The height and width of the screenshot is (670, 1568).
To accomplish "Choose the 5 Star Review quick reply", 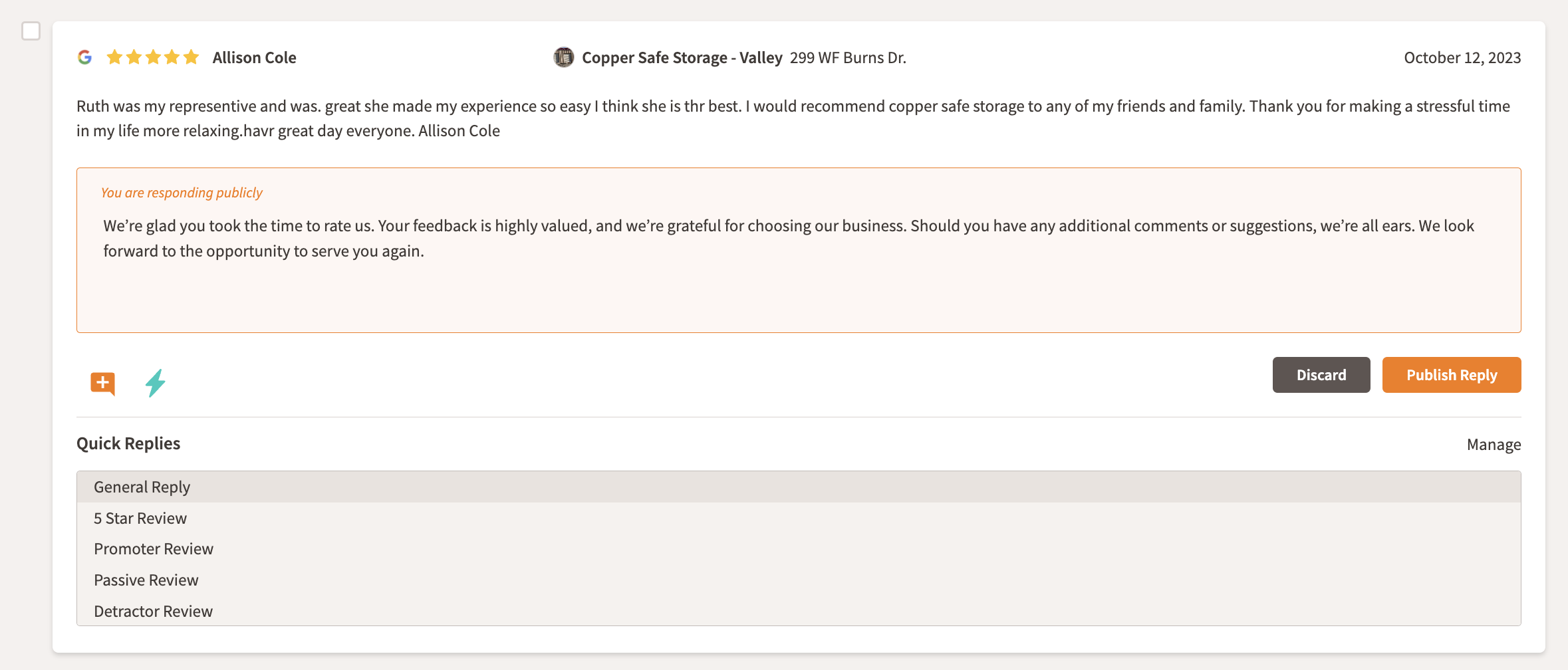I will tap(140, 518).
